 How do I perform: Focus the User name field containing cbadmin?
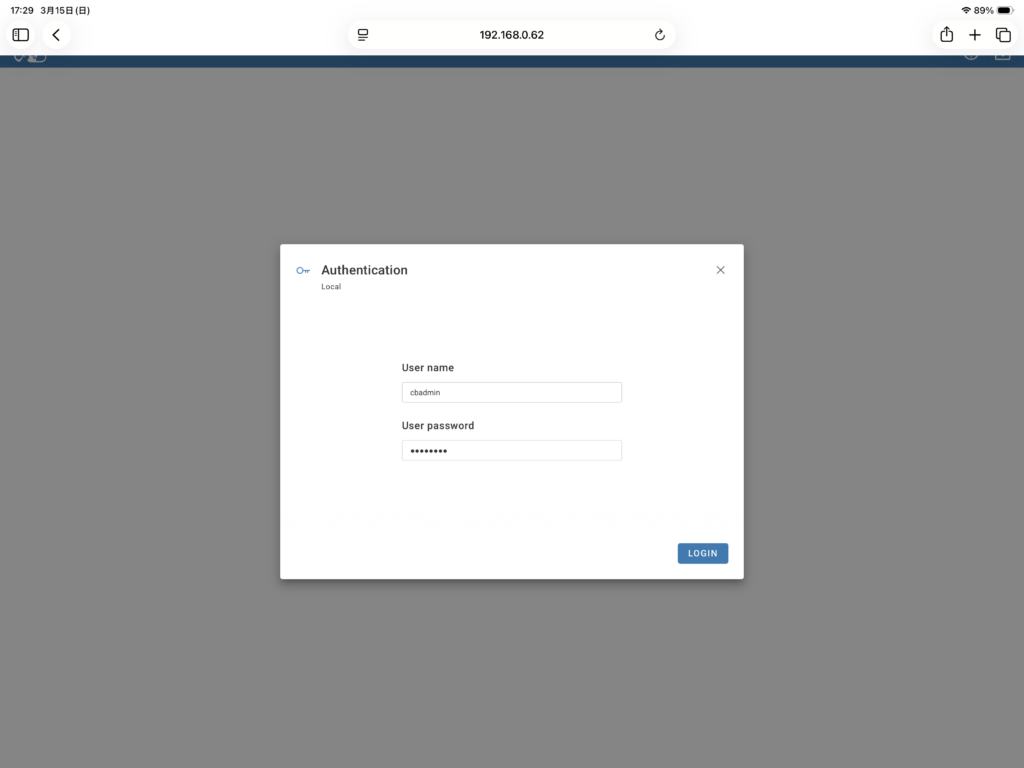[511, 393]
